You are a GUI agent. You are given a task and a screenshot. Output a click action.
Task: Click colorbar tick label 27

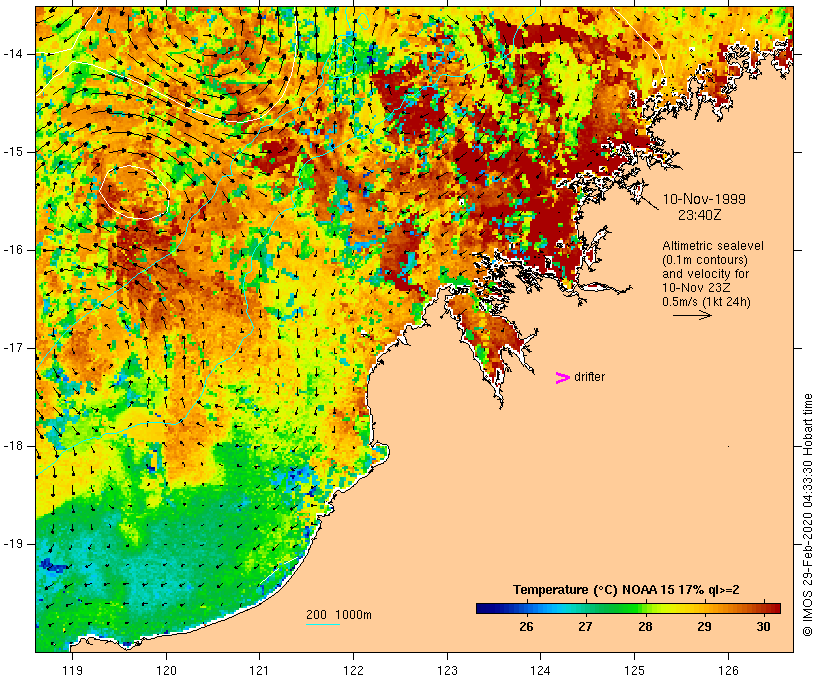tap(585, 627)
